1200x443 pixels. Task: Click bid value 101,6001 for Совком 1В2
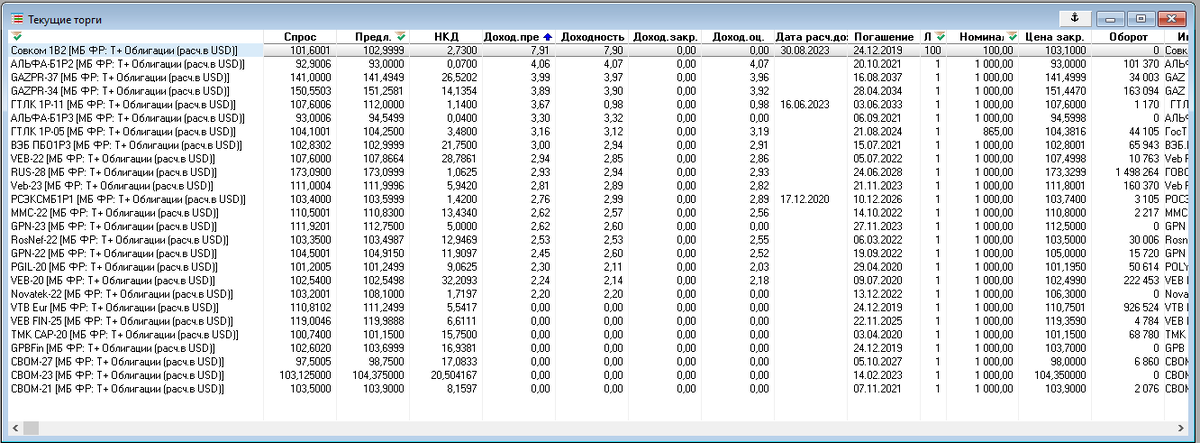point(311,49)
